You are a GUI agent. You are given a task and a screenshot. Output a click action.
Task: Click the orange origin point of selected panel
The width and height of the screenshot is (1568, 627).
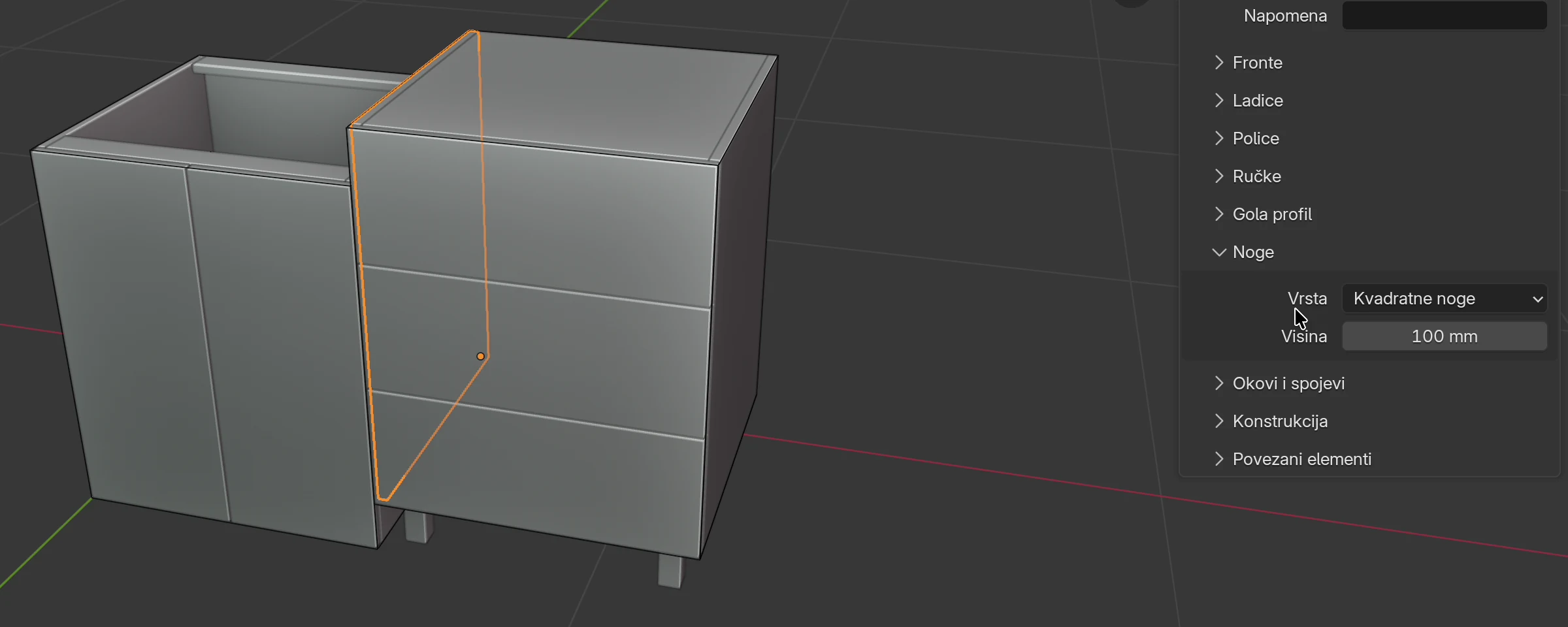[x=481, y=356]
